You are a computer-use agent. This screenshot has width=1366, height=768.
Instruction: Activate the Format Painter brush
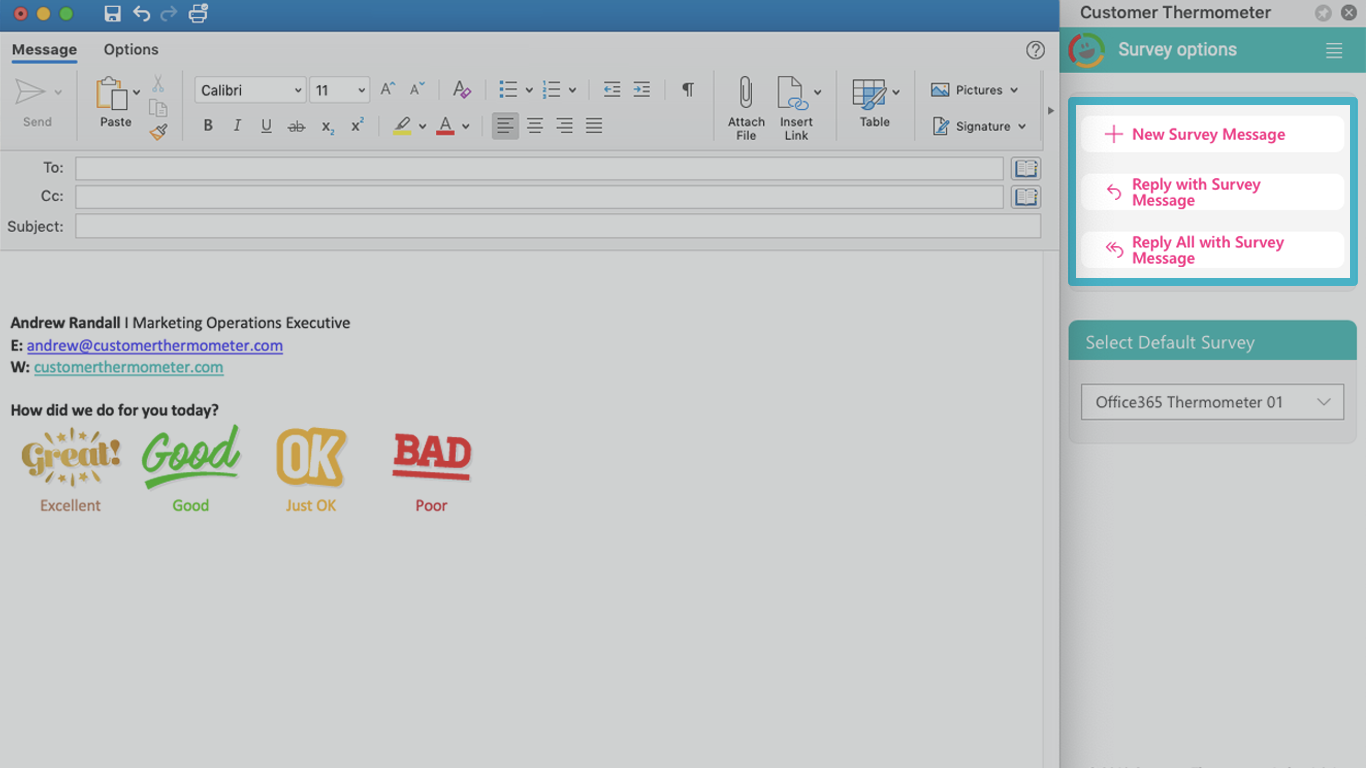click(158, 131)
